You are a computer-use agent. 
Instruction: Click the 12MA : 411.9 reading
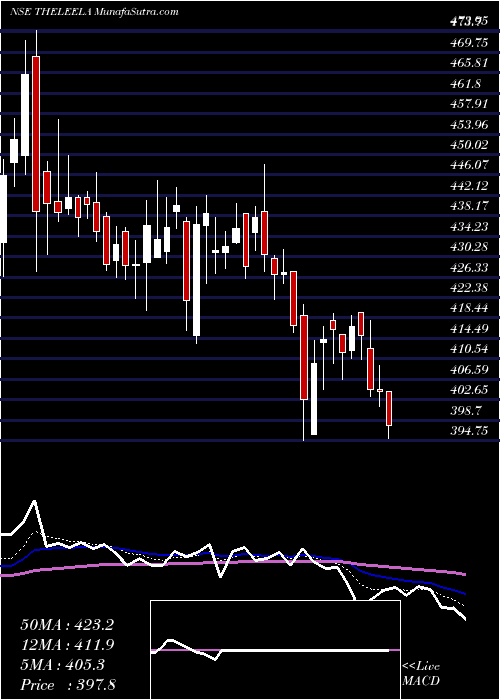pyautogui.click(x=67, y=645)
